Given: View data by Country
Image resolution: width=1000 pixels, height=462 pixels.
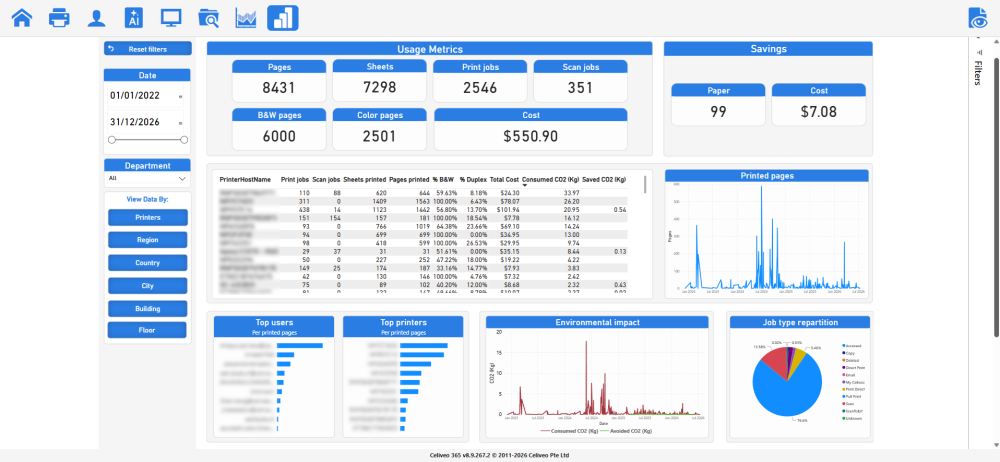Looking at the screenshot, I should click(x=148, y=263).
